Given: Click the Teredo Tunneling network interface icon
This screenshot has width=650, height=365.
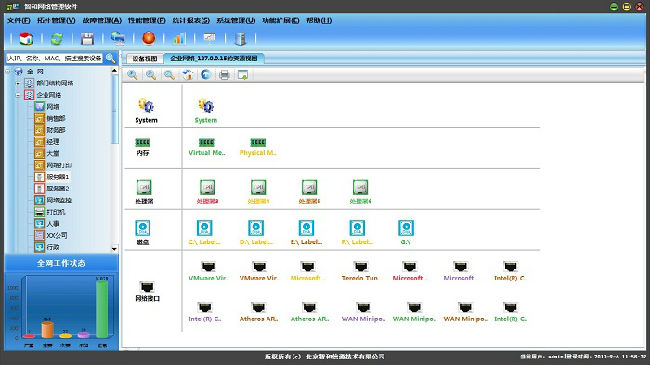Looking at the screenshot, I should (361, 266).
